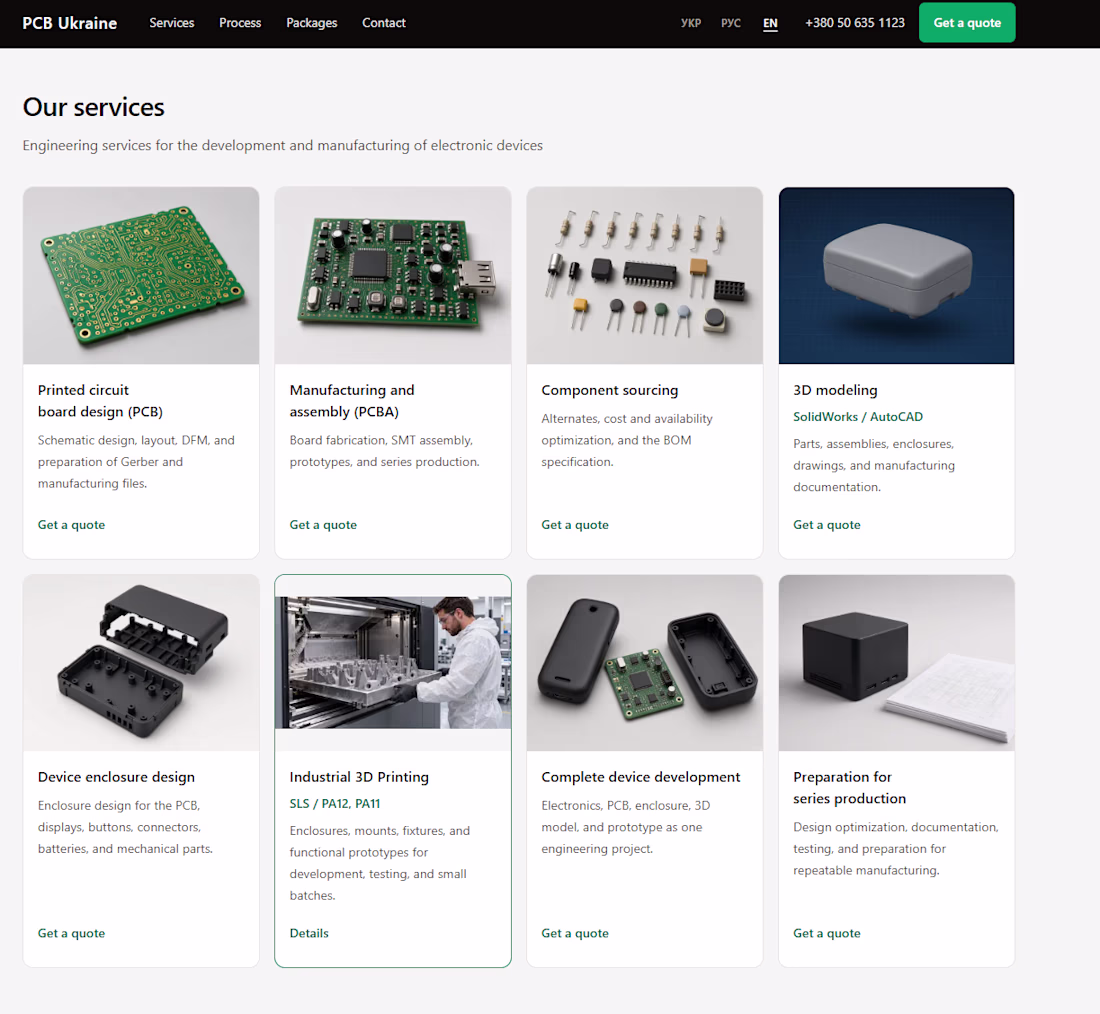Open the Contact navigation item

coord(384,23)
